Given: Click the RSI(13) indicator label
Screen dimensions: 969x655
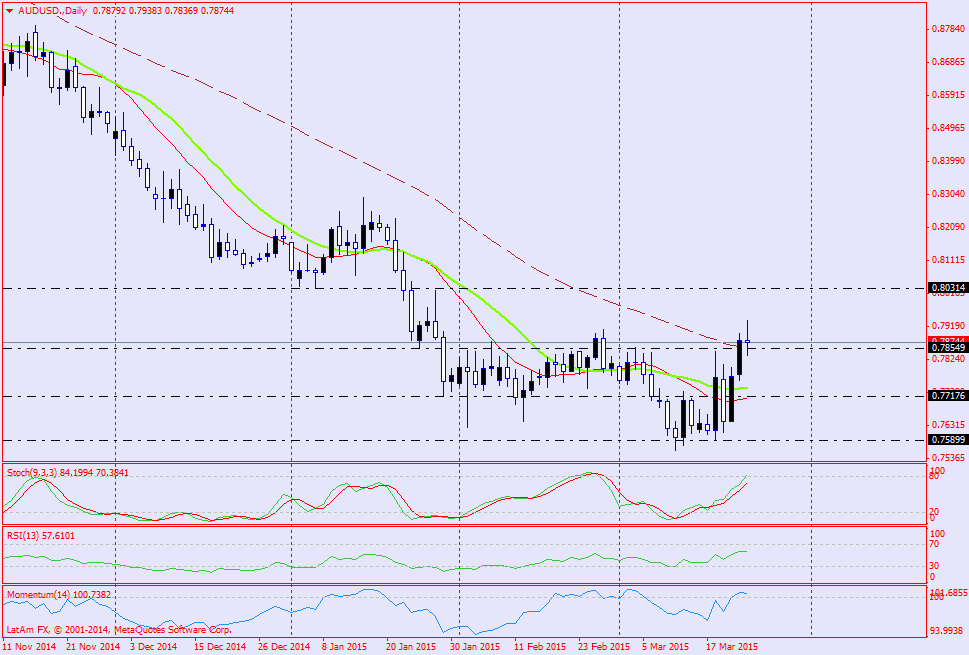Looking at the screenshot, I should coord(25,535).
